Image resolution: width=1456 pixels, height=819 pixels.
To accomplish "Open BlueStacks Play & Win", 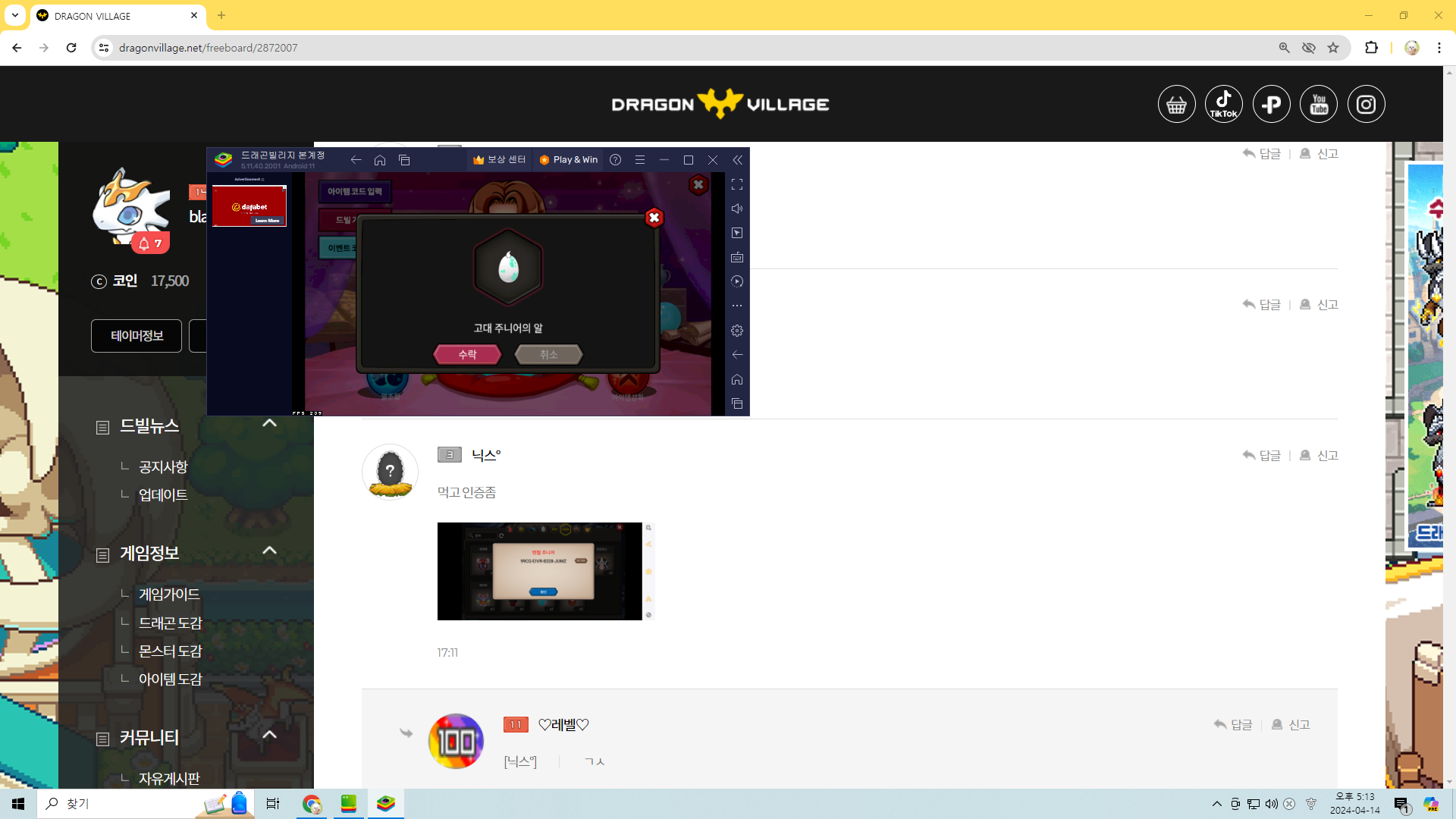I will 568,160.
